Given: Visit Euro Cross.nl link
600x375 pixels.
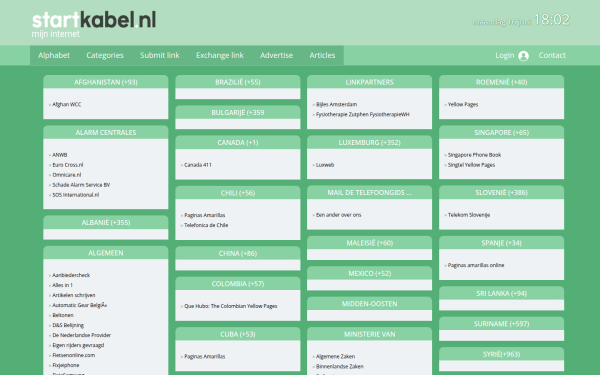Looking at the screenshot, I should (68, 165).
